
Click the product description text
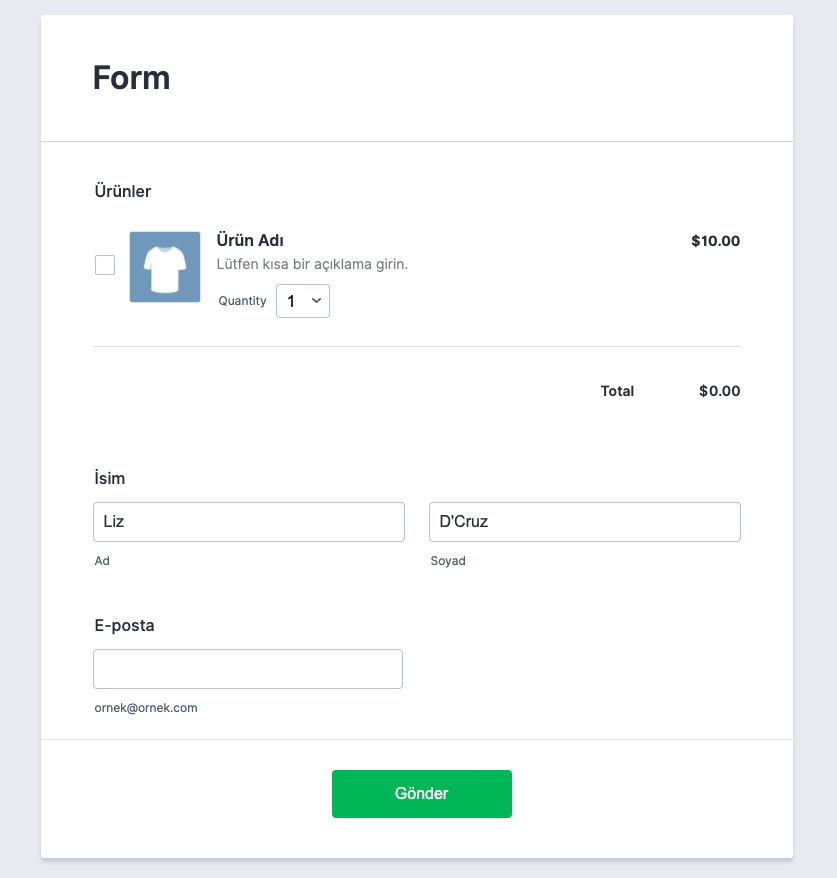coord(312,265)
